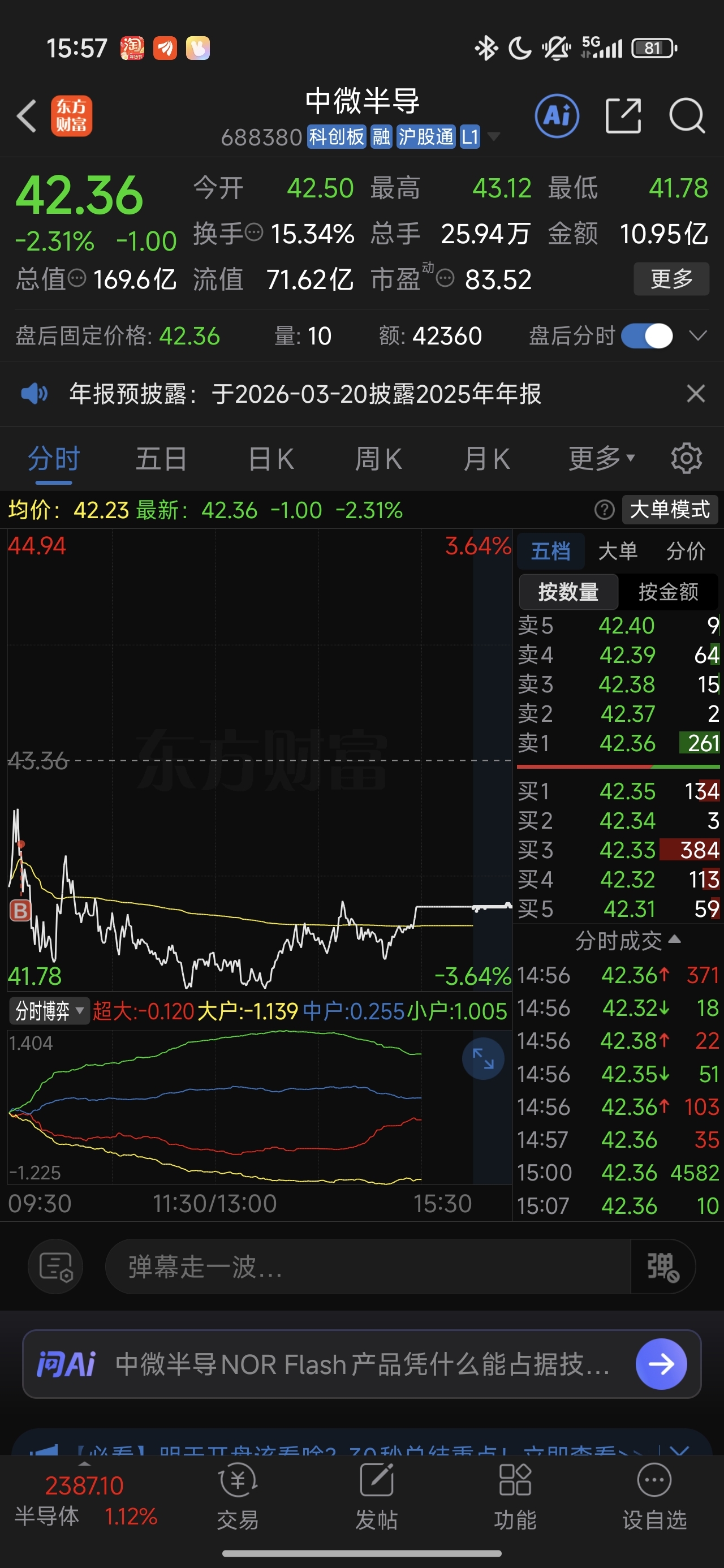Switch to the 五日 tab
The image size is (724, 1568).
[x=161, y=458]
